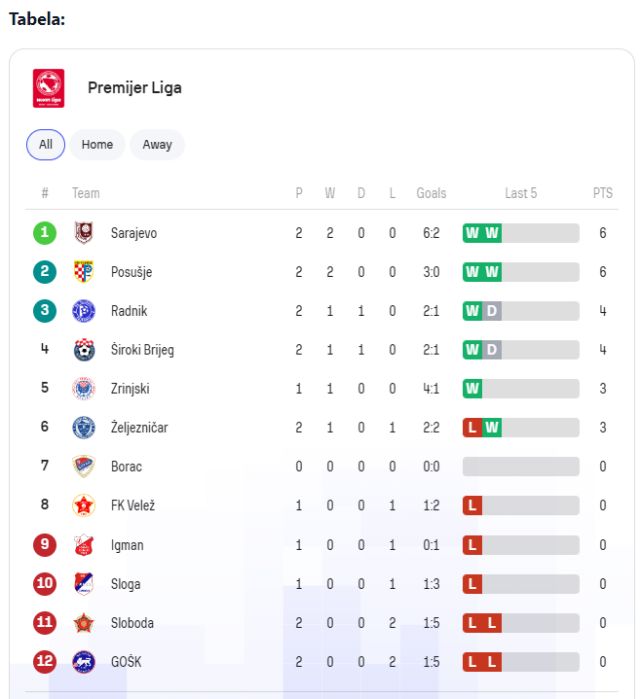640x699 pixels.
Task: Sort table by PTS column header
Action: tap(602, 193)
